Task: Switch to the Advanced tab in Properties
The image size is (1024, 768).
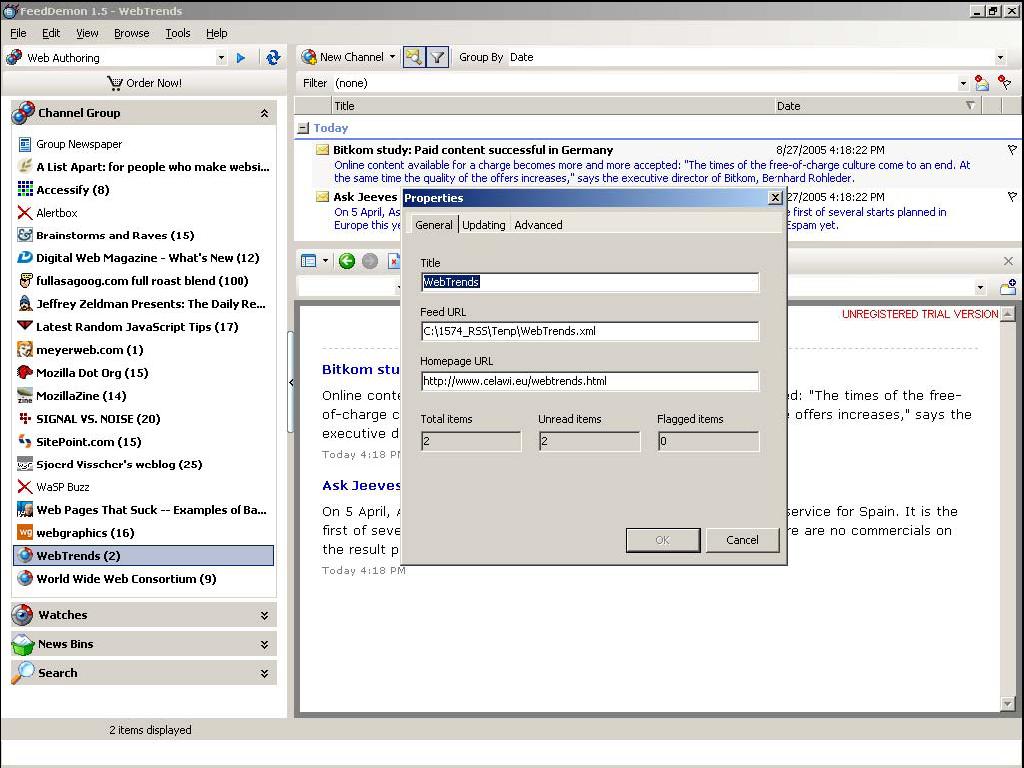Action: 538,225
